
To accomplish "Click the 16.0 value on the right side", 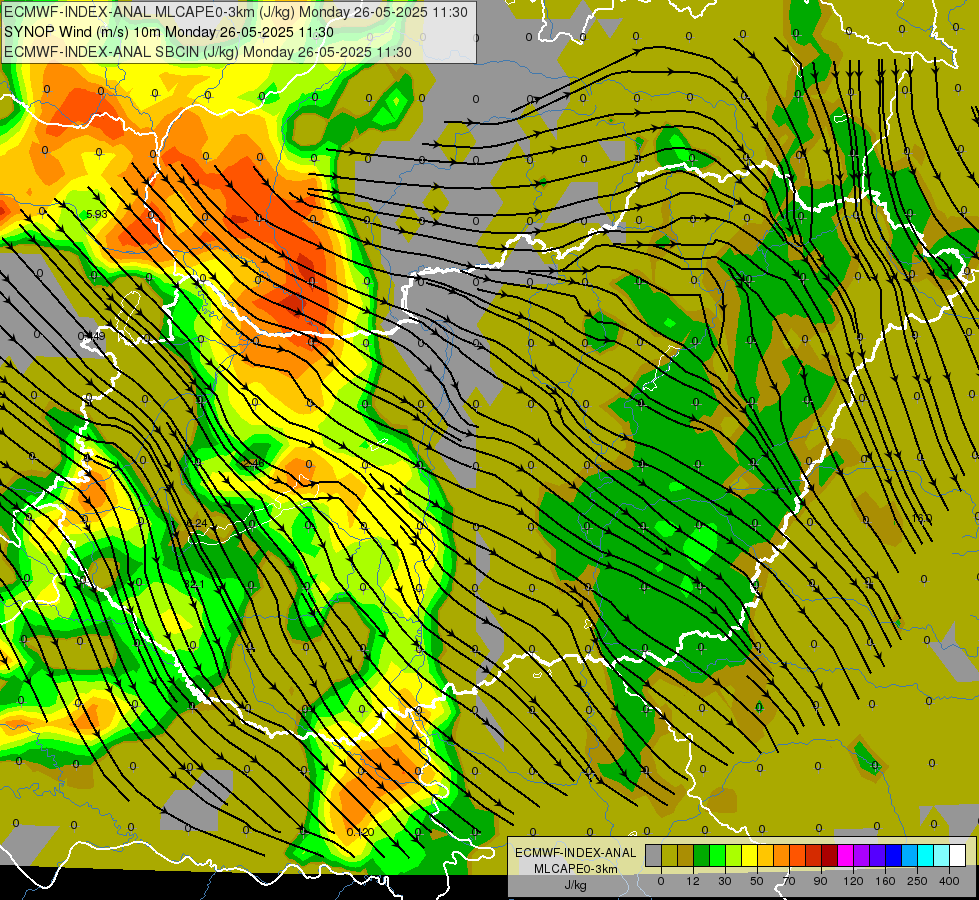I will pos(922,518).
